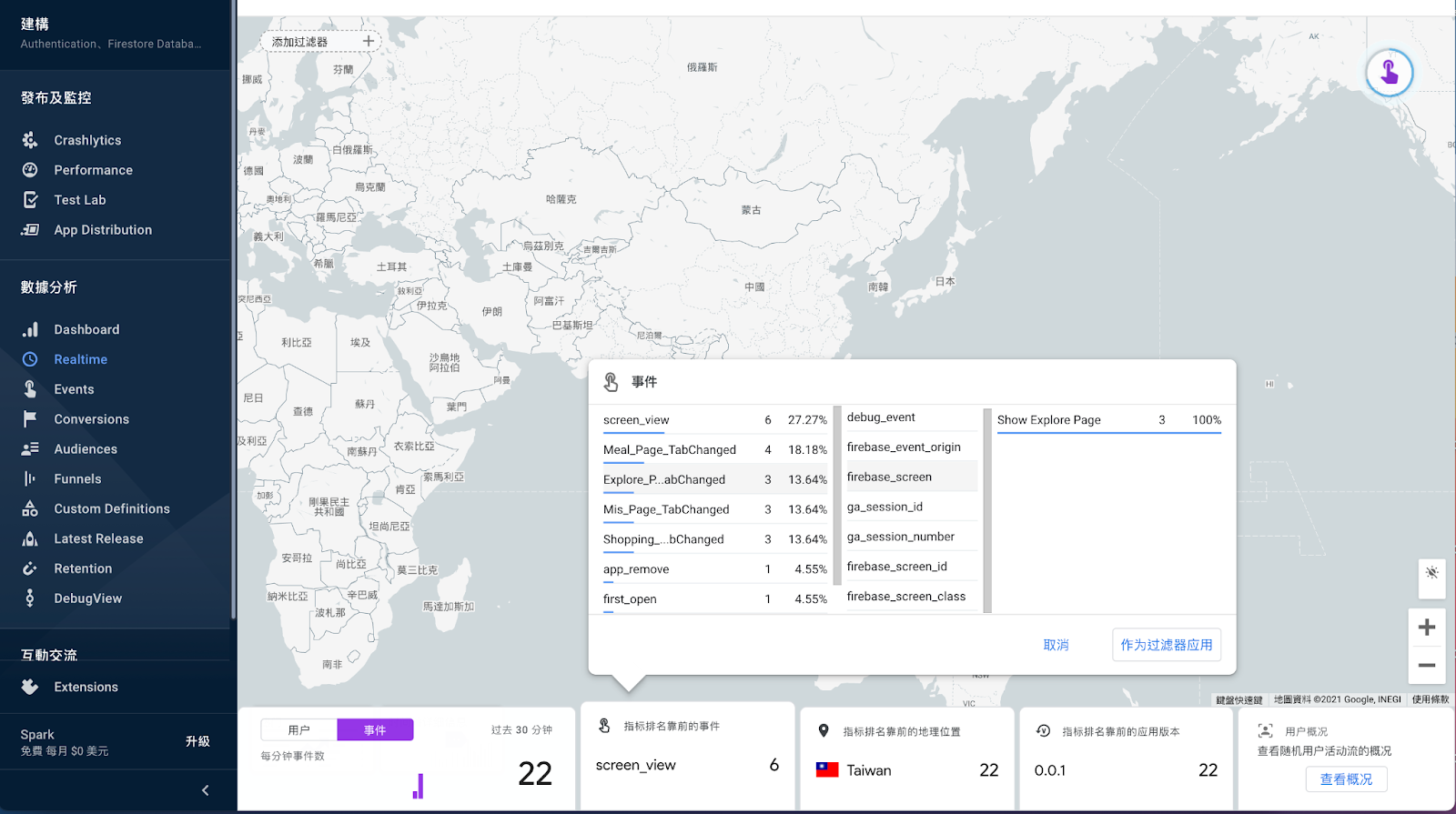
Task: Click the Dashboard bar chart icon
Action: click(x=30, y=329)
